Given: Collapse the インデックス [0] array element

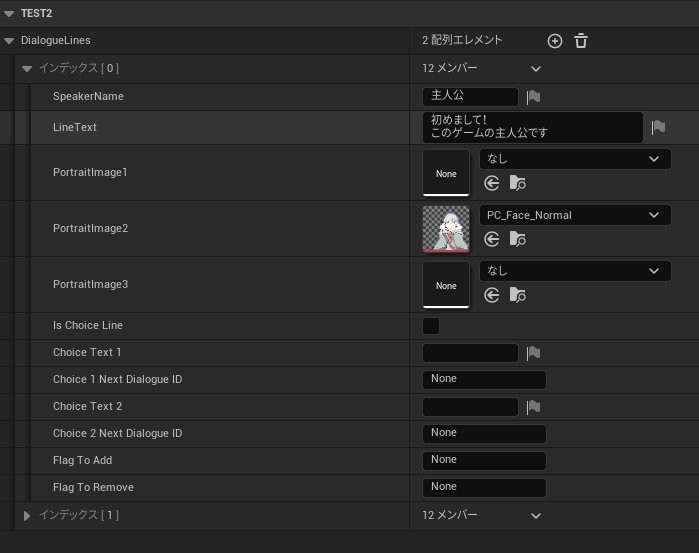Looking at the screenshot, I should pos(28,69).
